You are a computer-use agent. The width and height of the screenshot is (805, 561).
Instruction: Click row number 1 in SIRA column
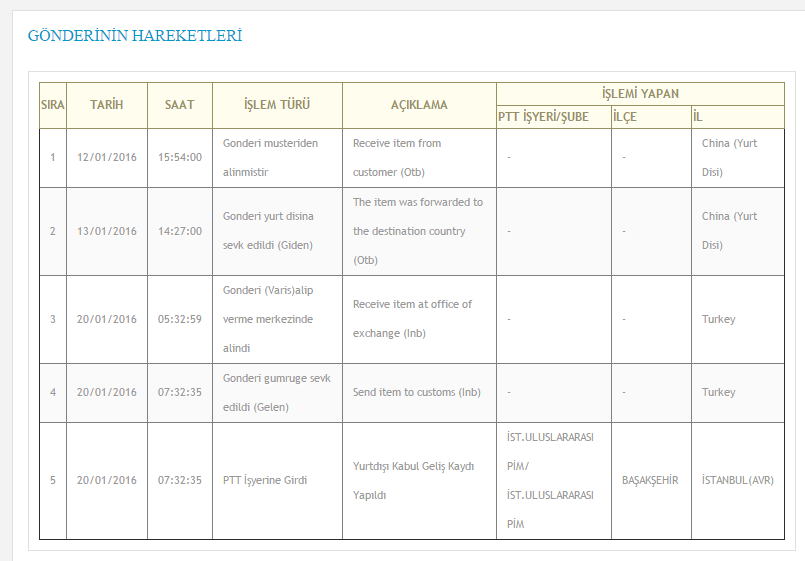click(x=53, y=158)
